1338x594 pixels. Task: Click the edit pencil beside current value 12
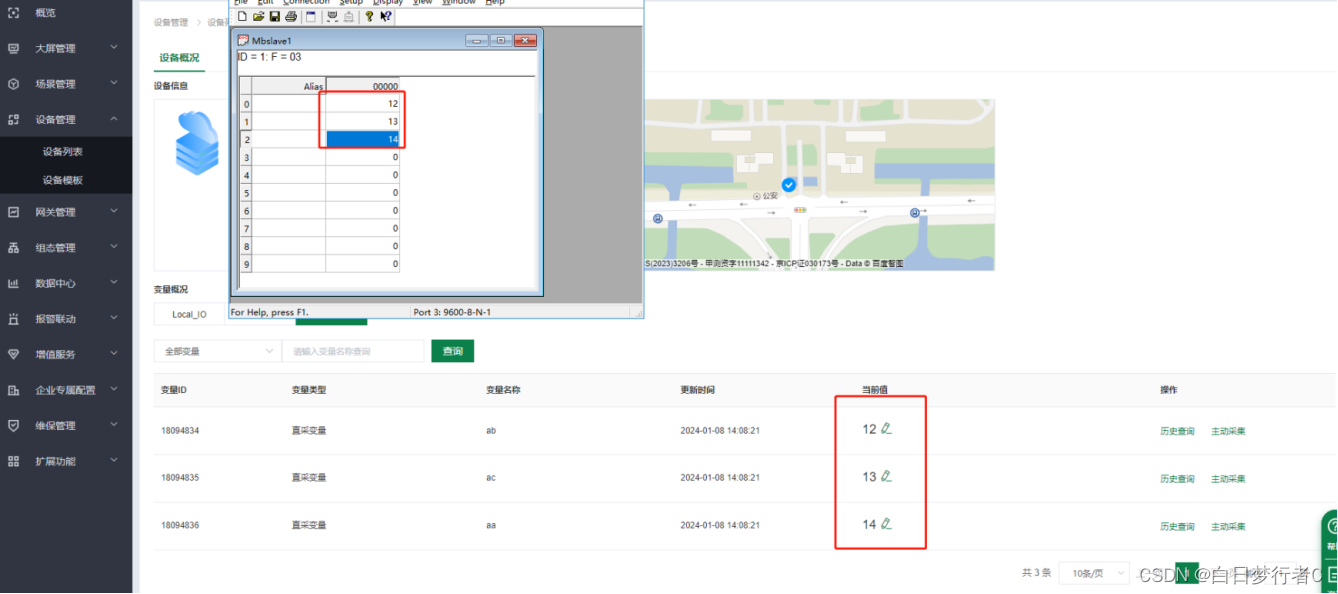pyautogui.click(x=887, y=428)
